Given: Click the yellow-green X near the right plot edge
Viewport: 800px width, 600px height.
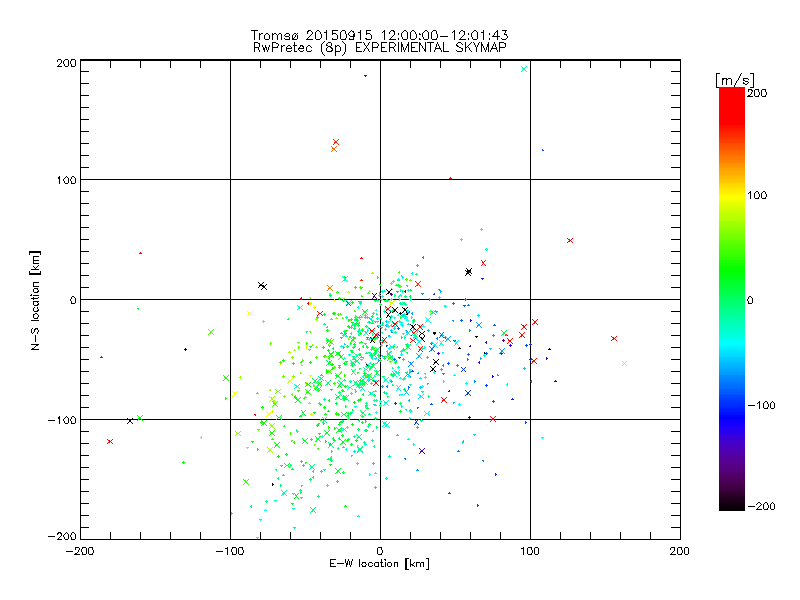Looking at the screenshot, I should (624, 363).
